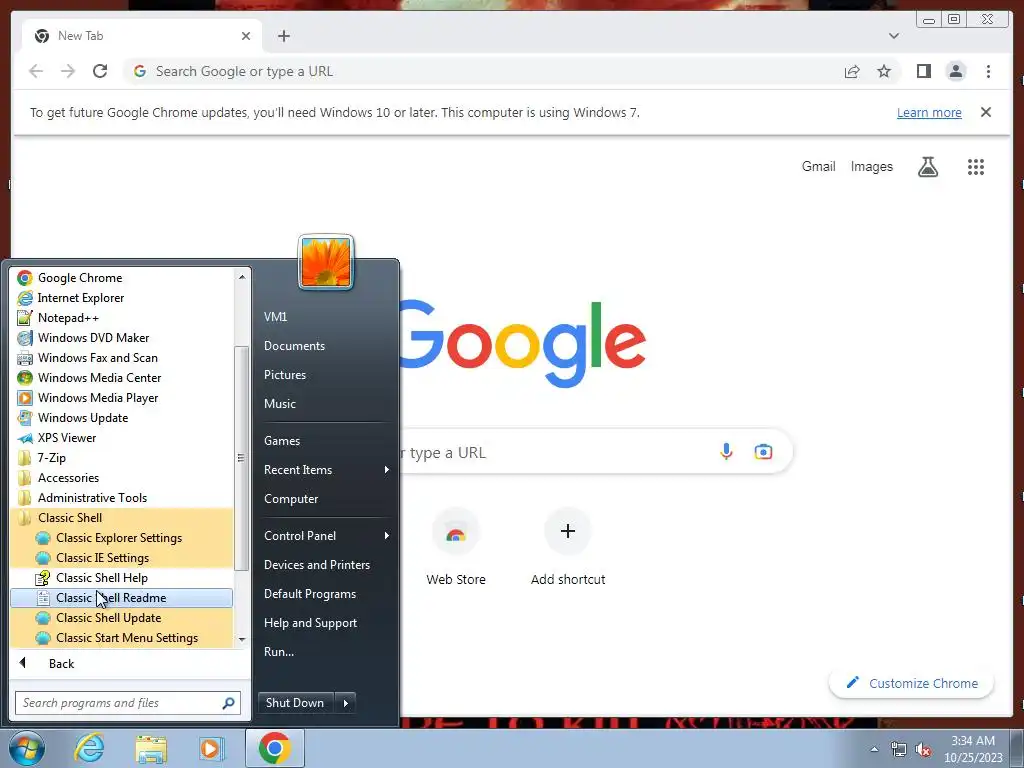Open Windows Media Center
This screenshot has height=768, width=1024.
point(121,377)
